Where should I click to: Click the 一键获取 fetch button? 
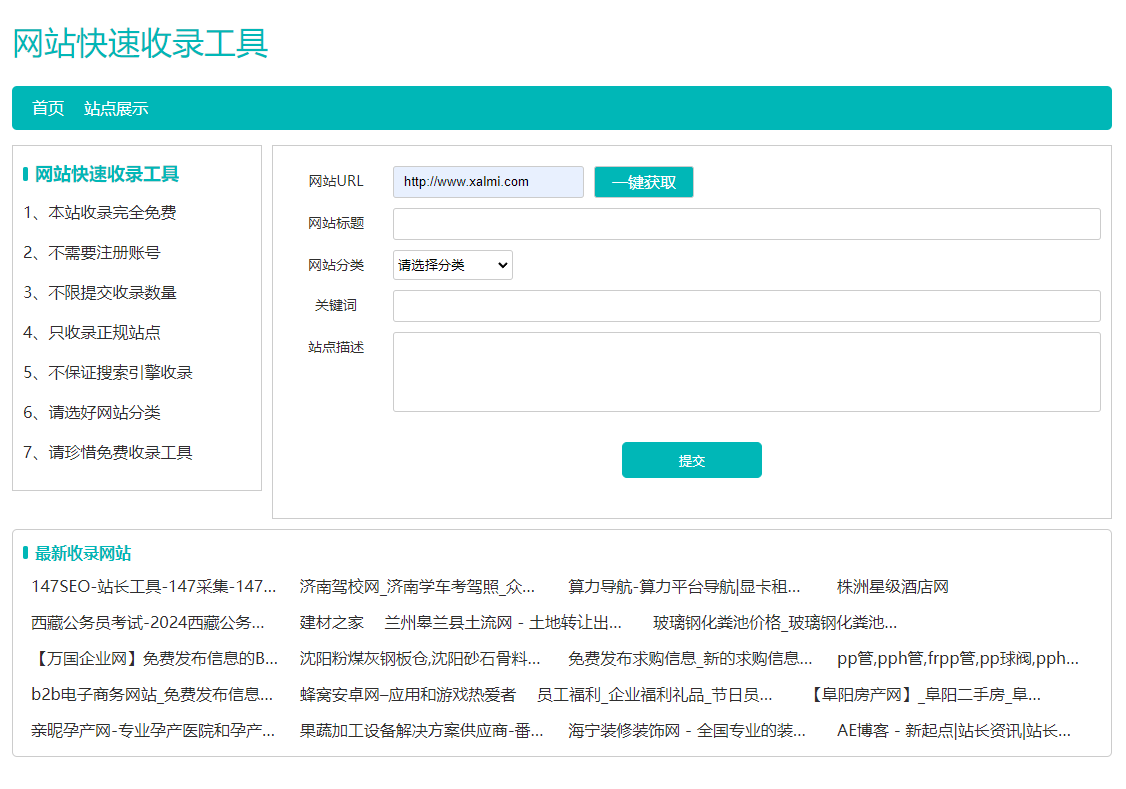[643, 181]
